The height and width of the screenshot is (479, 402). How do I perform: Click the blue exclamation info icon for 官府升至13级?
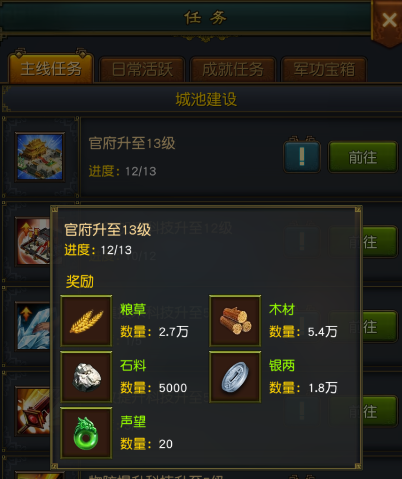(x=302, y=157)
